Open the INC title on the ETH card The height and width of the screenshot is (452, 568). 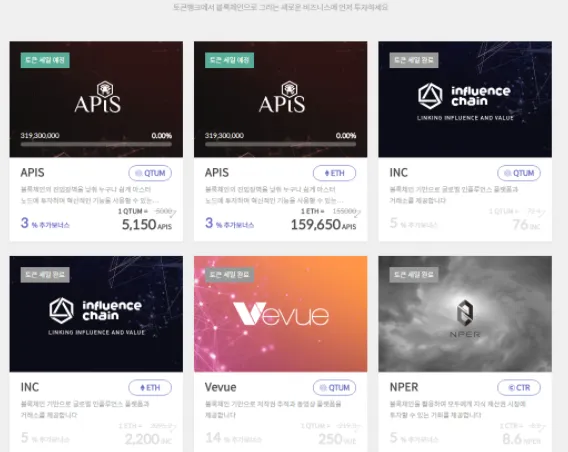pos(30,387)
